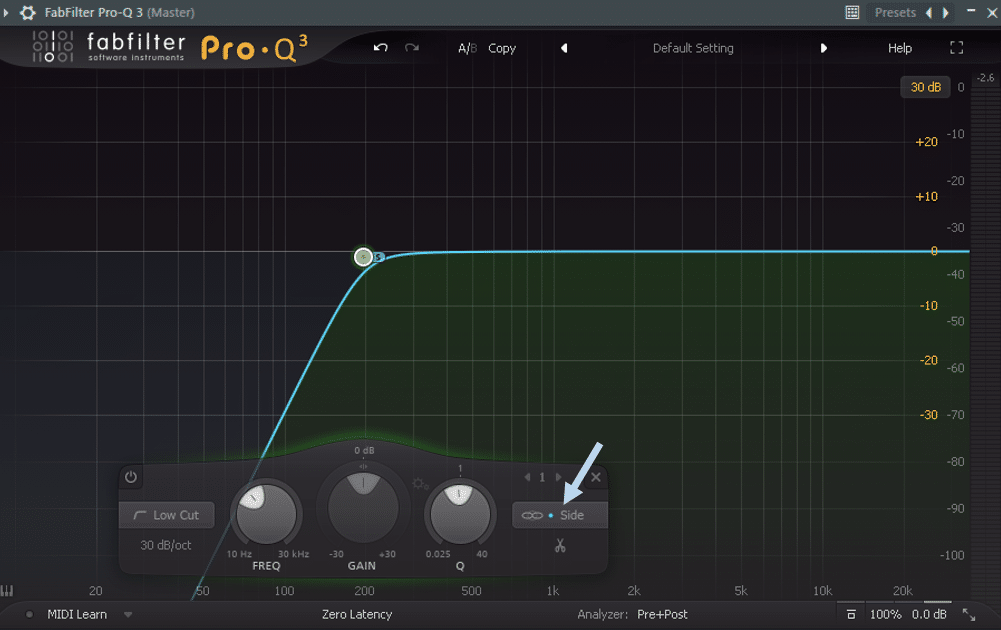The width and height of the screenshot is (1001, 630).
Task: Delete band 1 with the X button
Action: click(x=596, y=477)
